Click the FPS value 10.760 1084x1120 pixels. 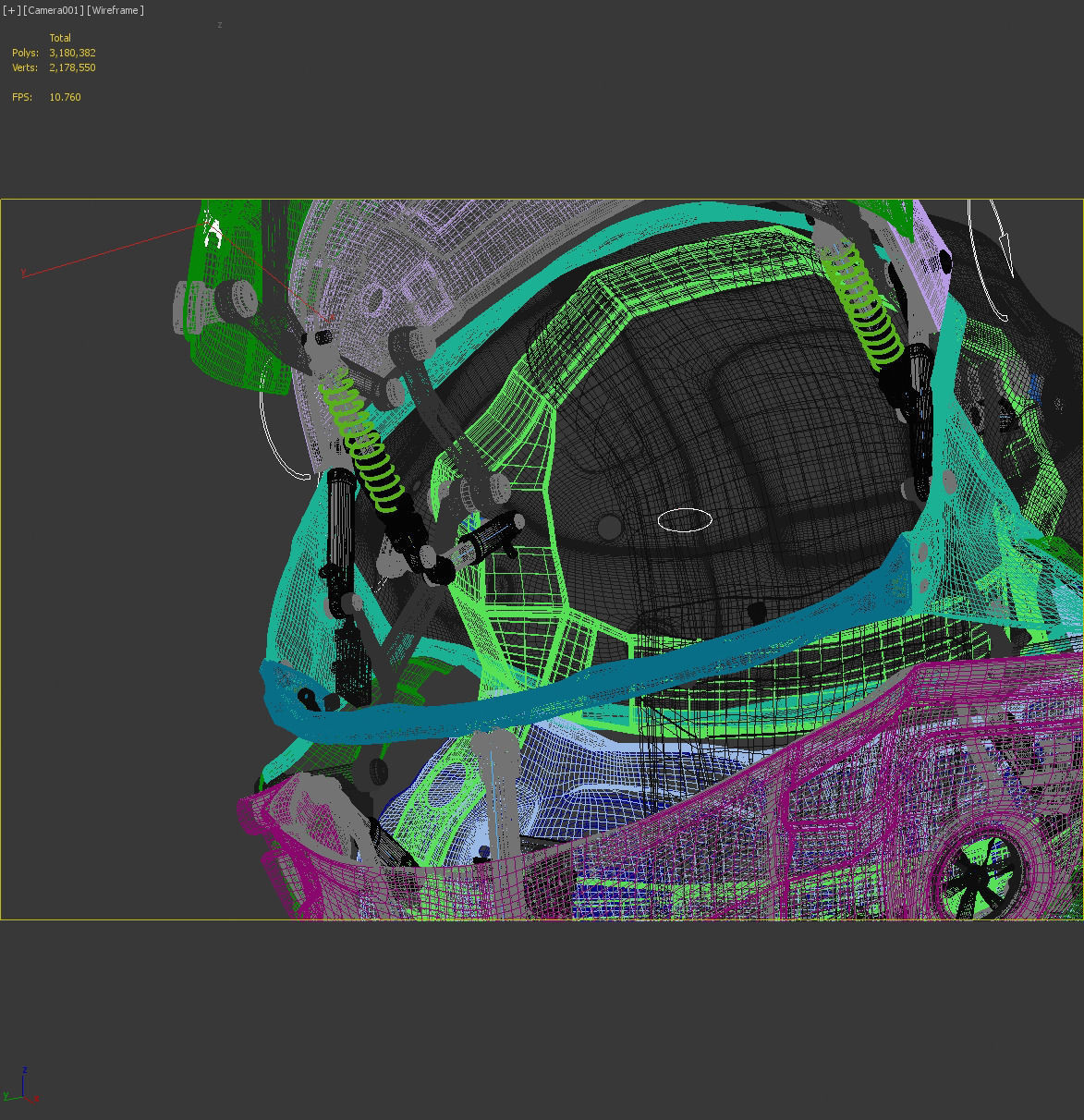click(x=66, y=97)
